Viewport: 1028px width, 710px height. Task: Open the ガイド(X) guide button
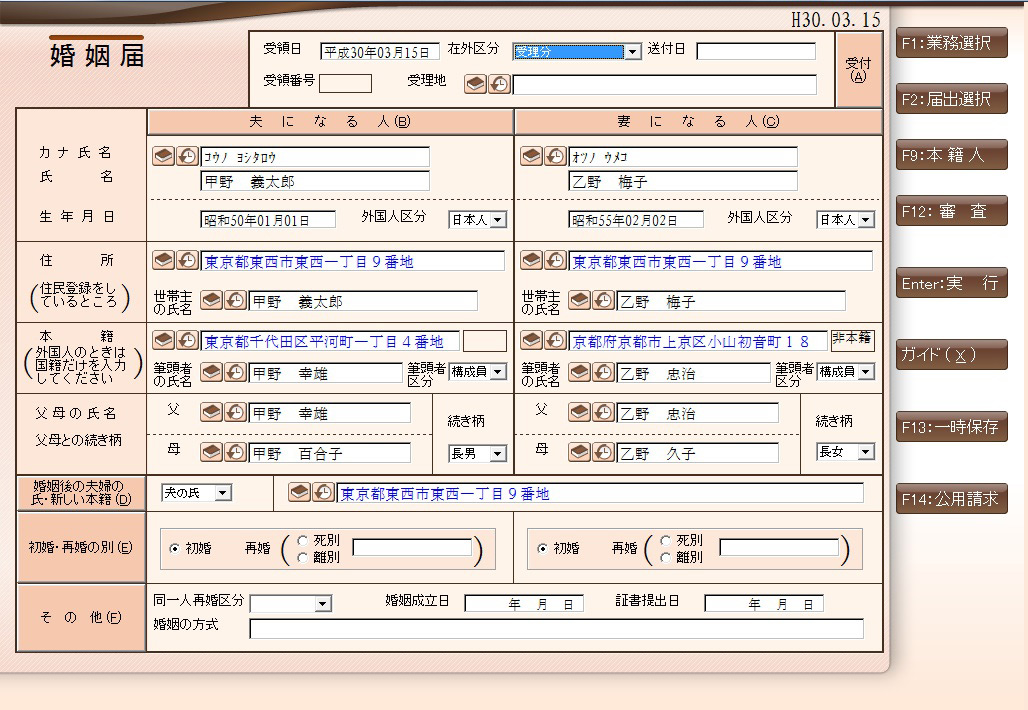click(951, 355)
